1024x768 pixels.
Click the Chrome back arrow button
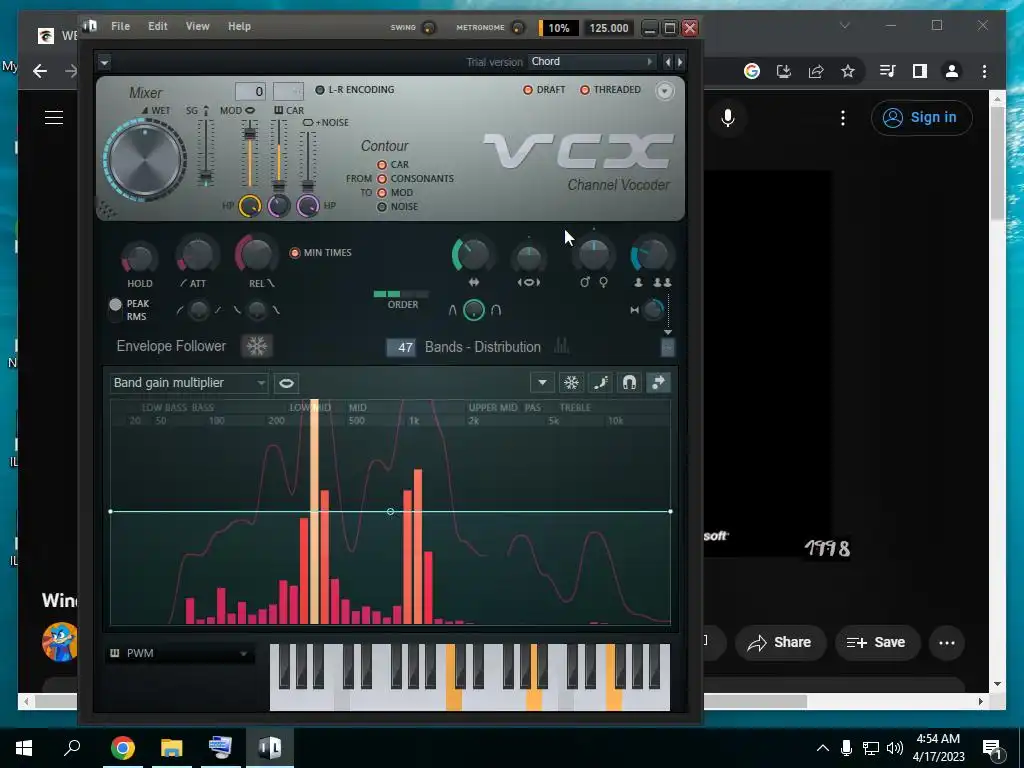pyautogui.click(x=40, y=71)
